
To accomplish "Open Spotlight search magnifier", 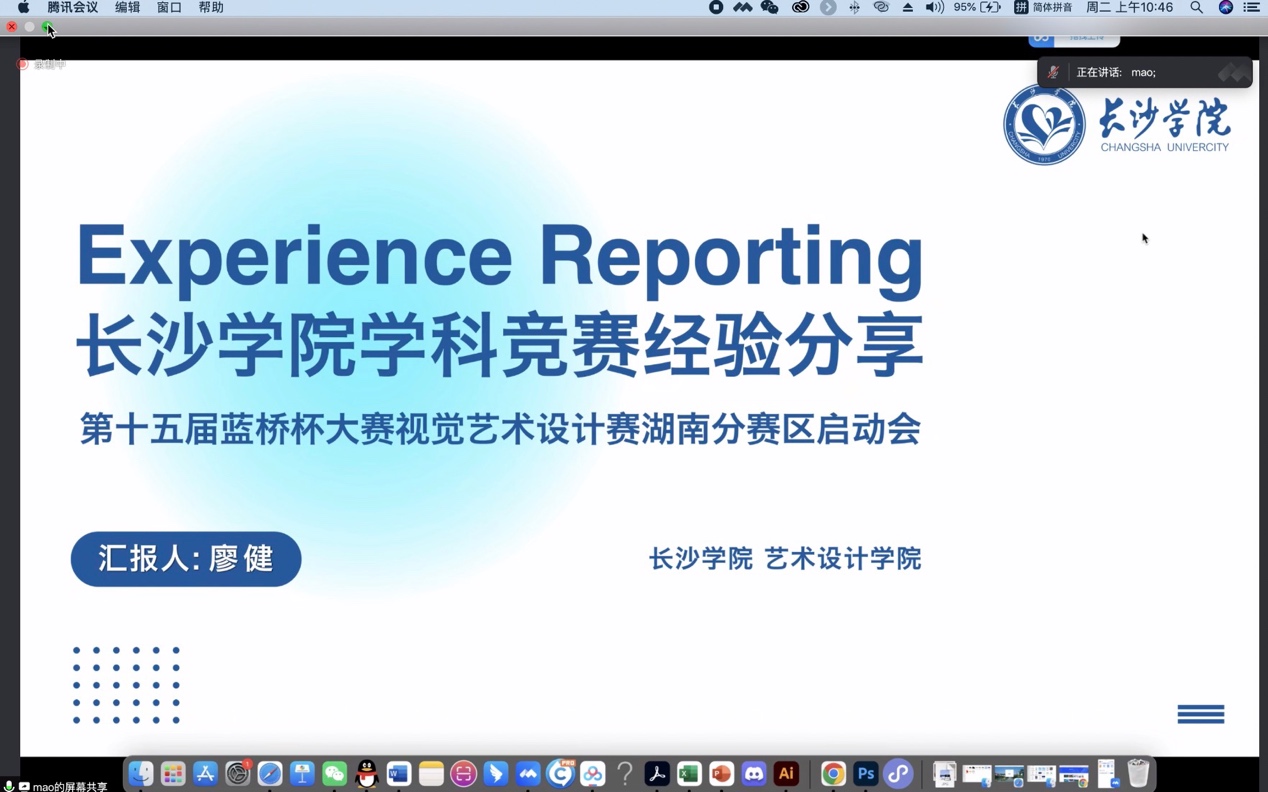I will (x=1196, y=7).
